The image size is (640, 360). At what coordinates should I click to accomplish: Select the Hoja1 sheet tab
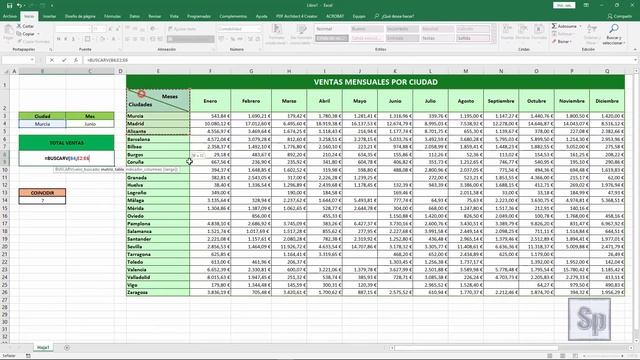[x=43, y=348]
